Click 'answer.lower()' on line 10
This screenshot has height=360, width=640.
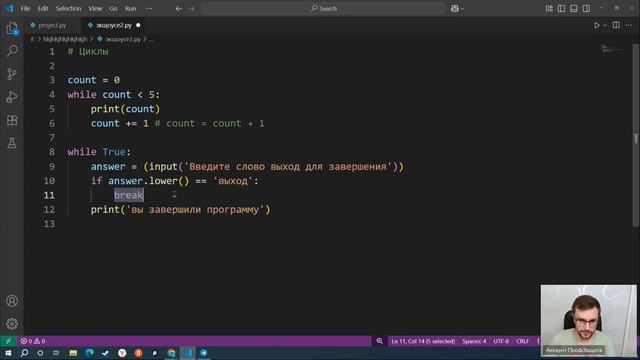point(149,181)
